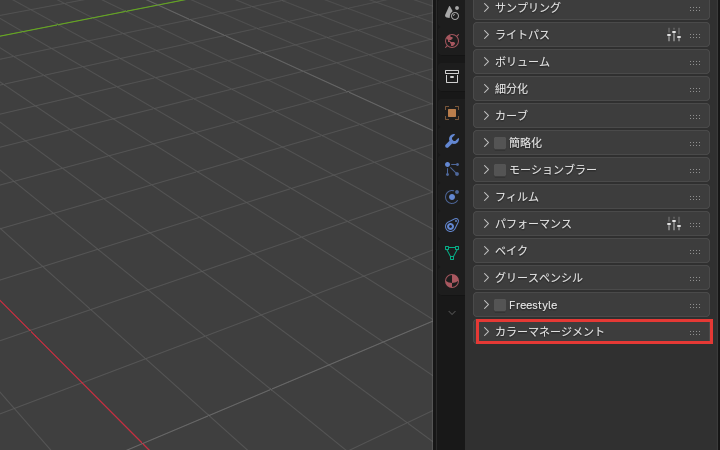Expand the ボリューム panel
The height and width of the screenshot is (450, 720).
point(486,62)
